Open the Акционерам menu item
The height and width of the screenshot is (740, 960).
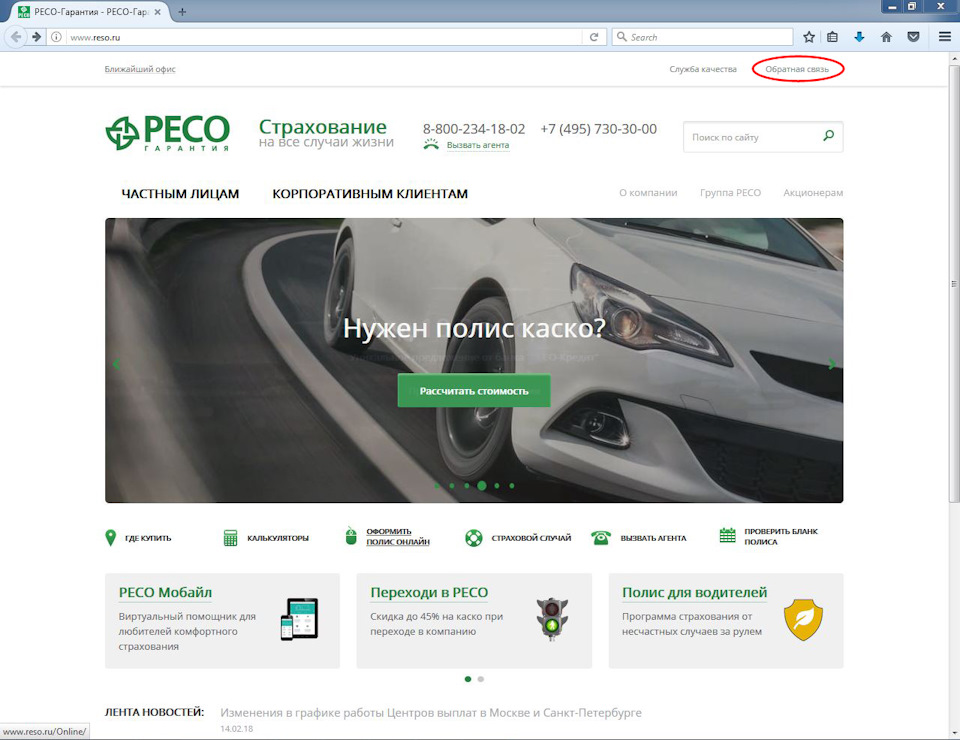[x=813, y=193]
